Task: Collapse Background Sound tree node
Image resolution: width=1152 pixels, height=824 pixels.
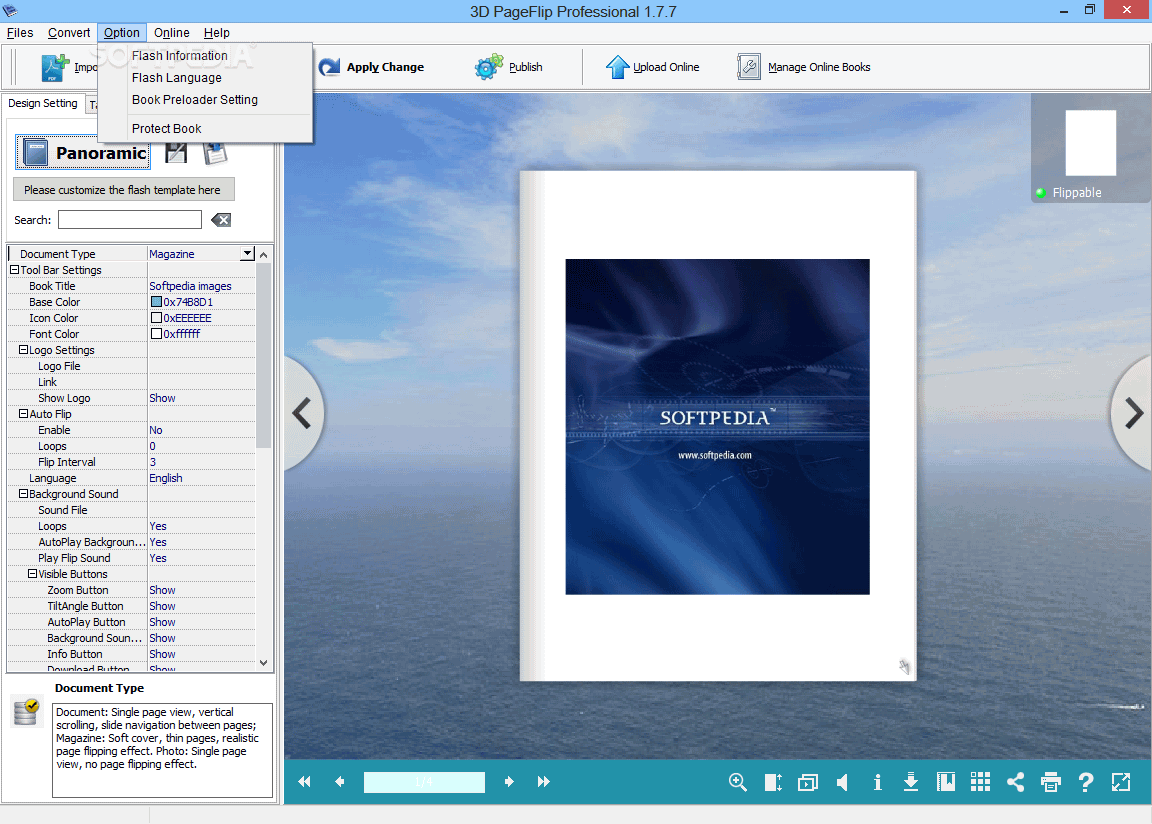Action: point(24,494)
